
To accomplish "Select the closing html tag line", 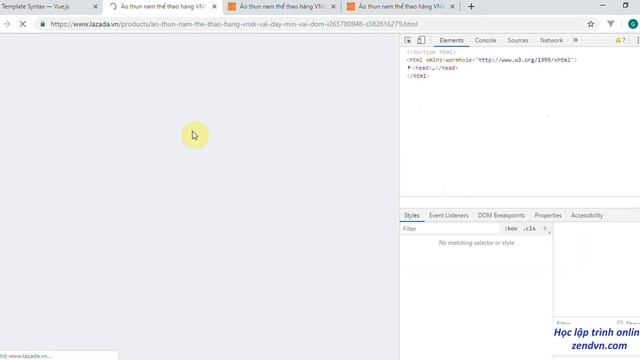I will (x=418, y=76).
